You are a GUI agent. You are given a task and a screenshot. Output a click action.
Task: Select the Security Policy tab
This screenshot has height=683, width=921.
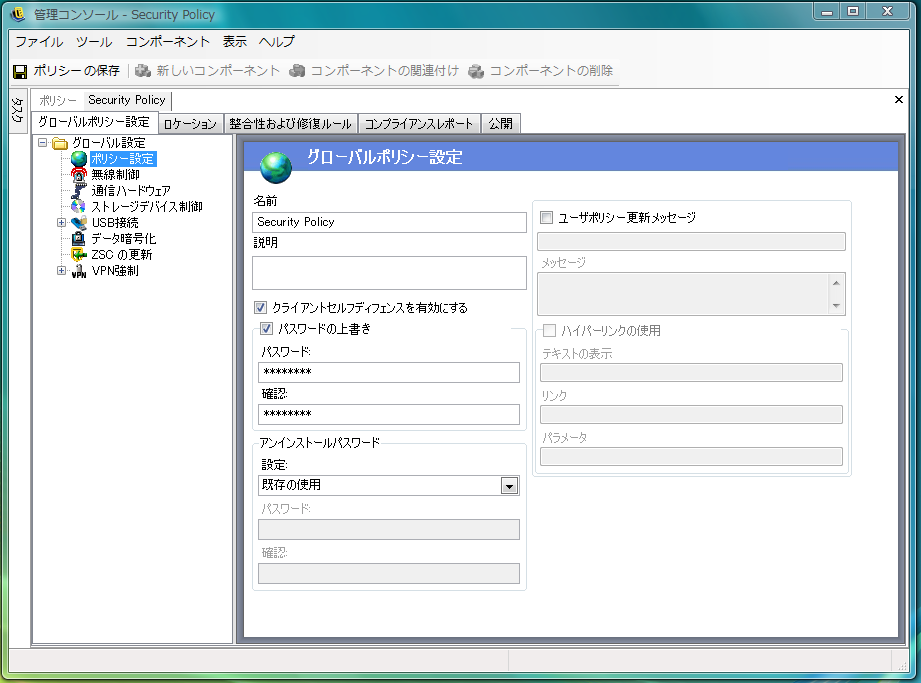pos(127,100)
